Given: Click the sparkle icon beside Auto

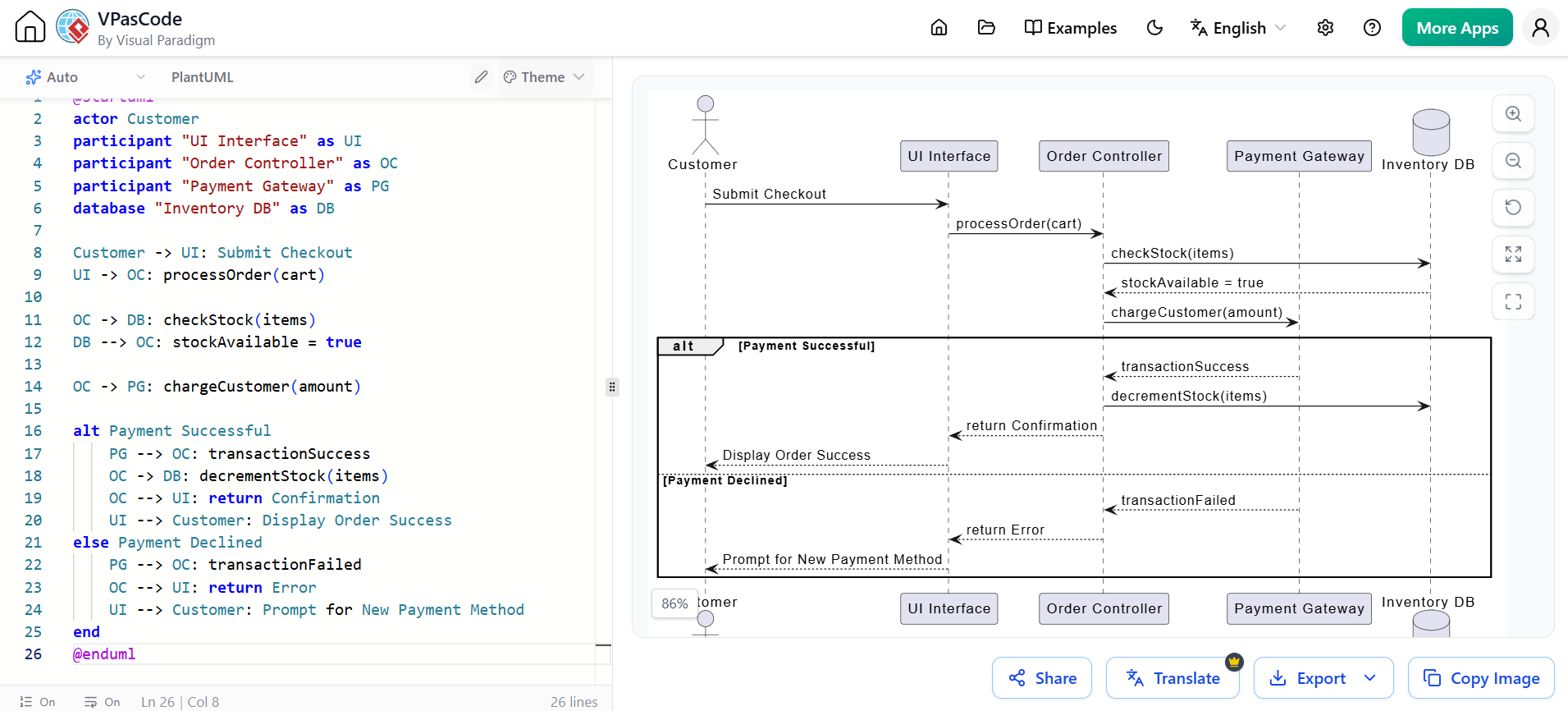Looking at the screenshot, I should click(33, 77).
